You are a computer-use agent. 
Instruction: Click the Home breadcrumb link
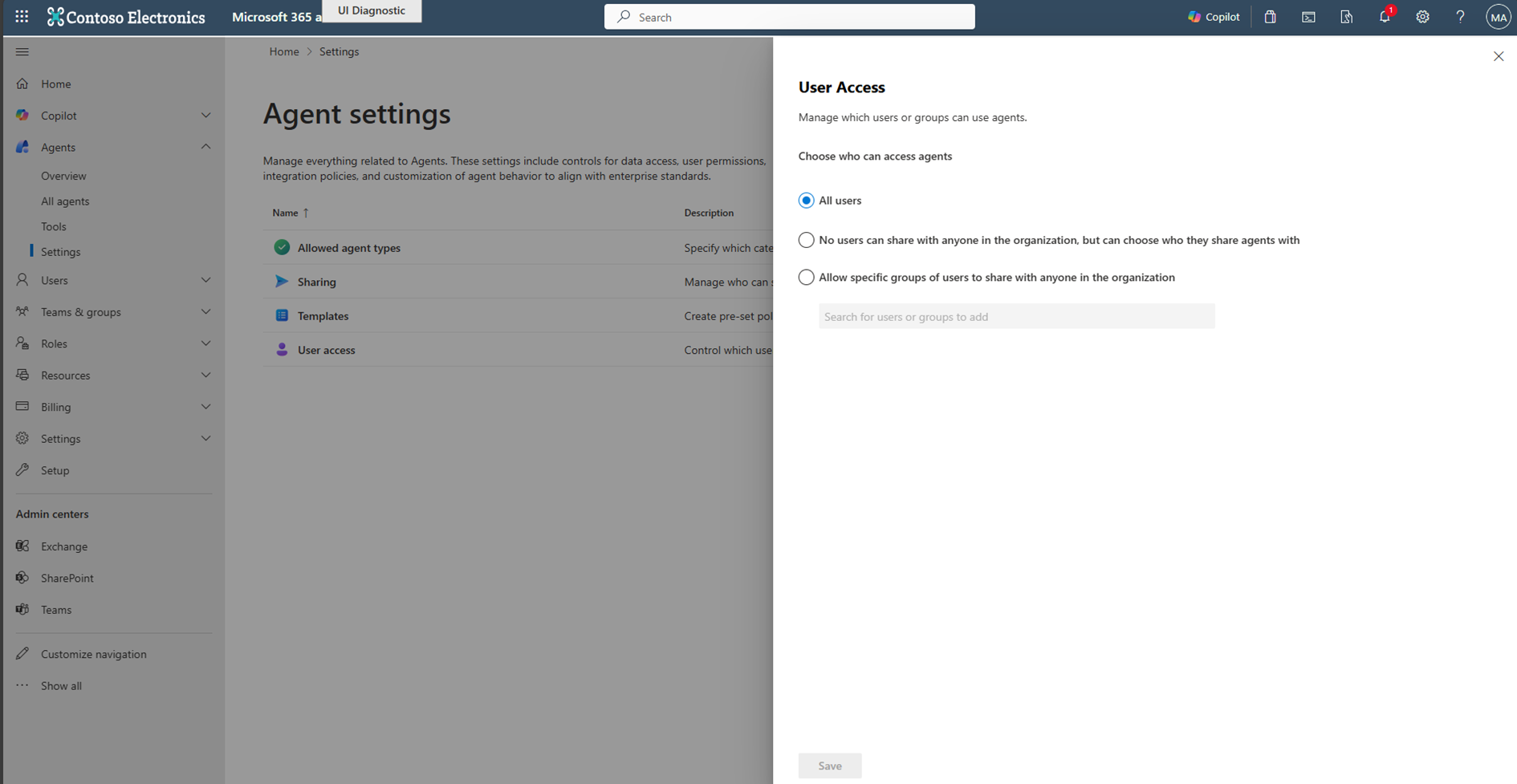click(x=284, y=51)
